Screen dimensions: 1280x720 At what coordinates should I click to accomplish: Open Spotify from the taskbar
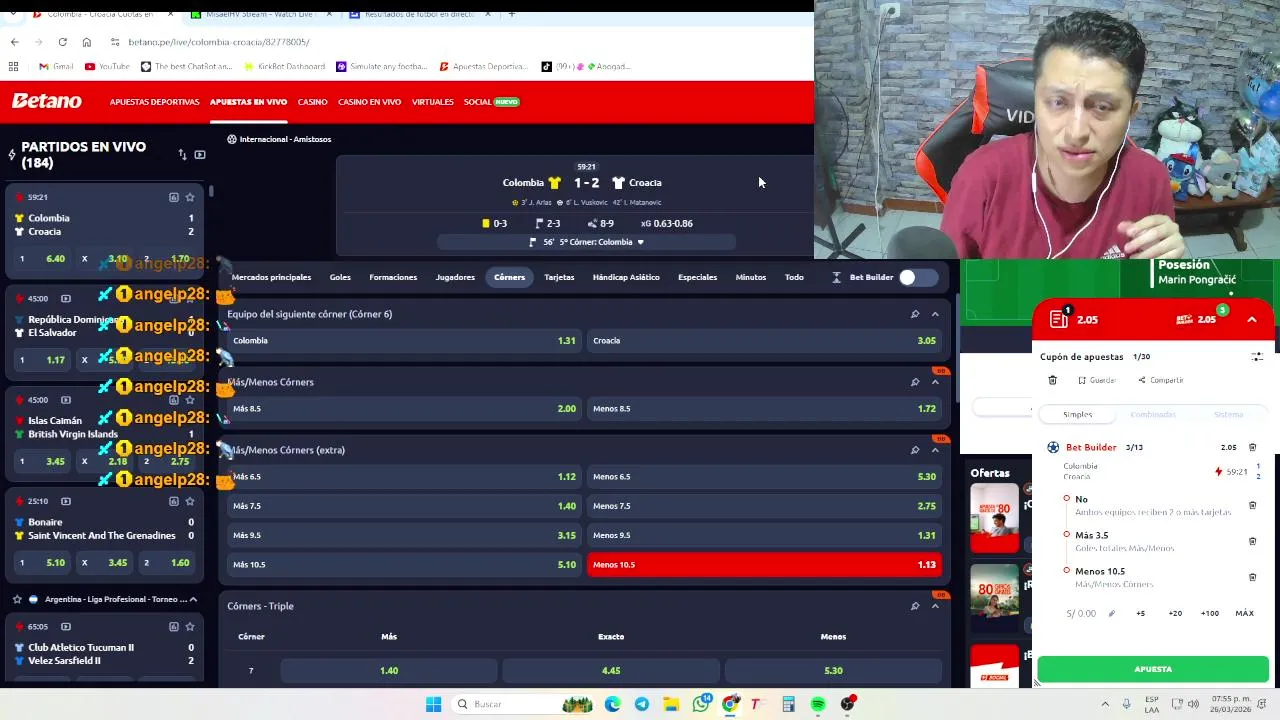[x=818, y=704]
